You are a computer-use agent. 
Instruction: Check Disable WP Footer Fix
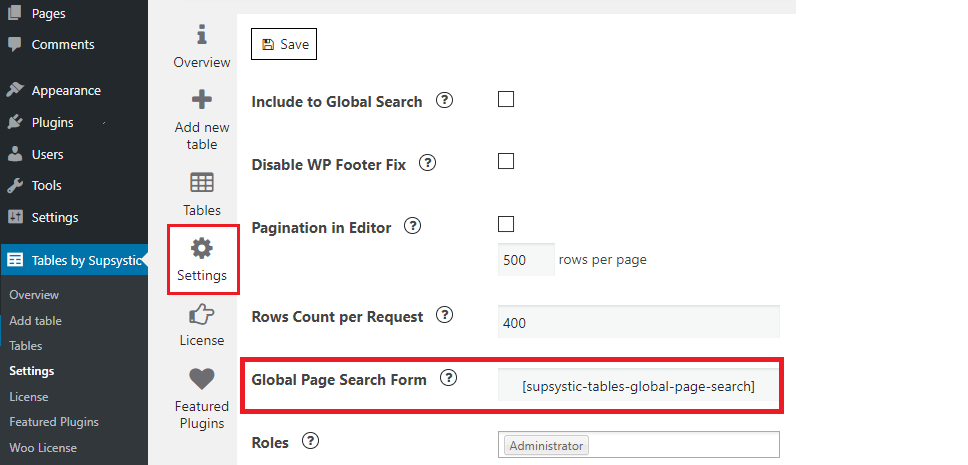(x=506, y=162)
